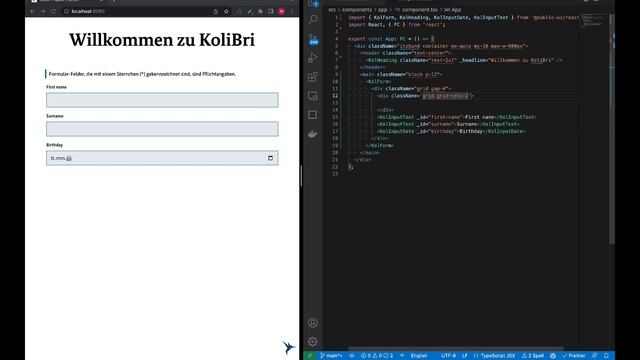Open the browser extensions puzzle icon
Screen dimensions: 640x360
coord(260,11)
